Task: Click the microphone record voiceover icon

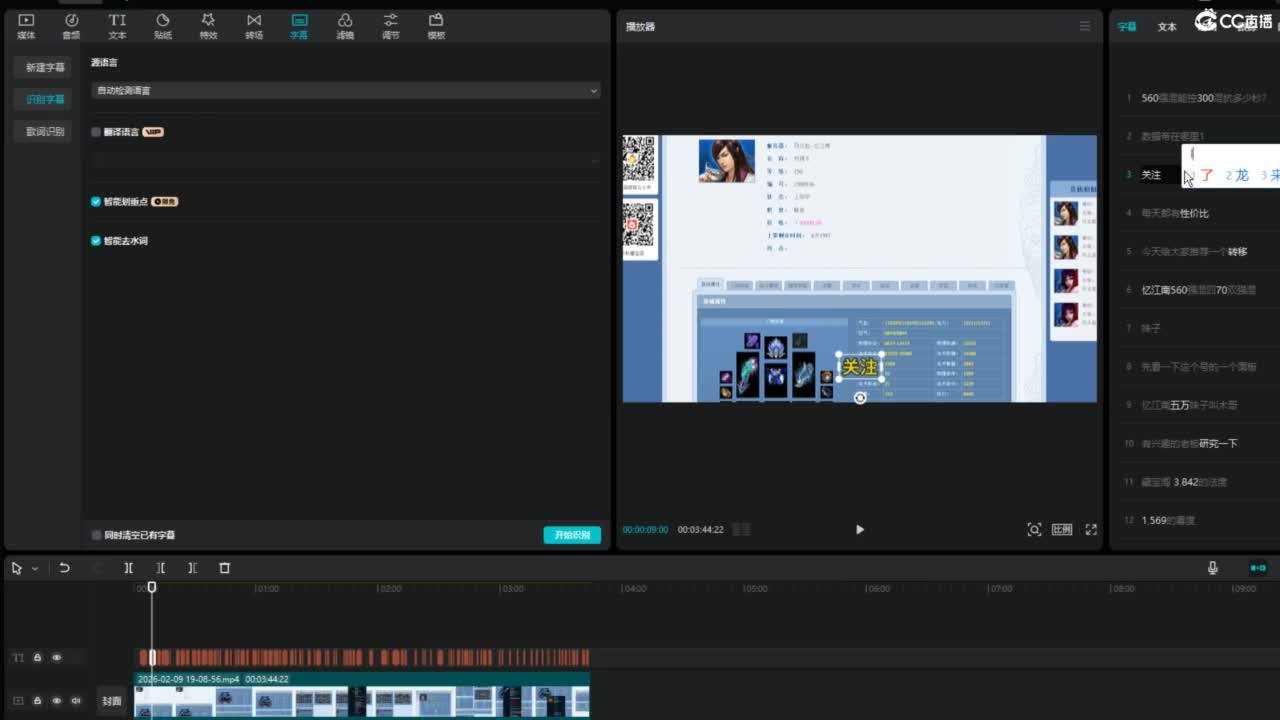Action: tap(1212, 568)
